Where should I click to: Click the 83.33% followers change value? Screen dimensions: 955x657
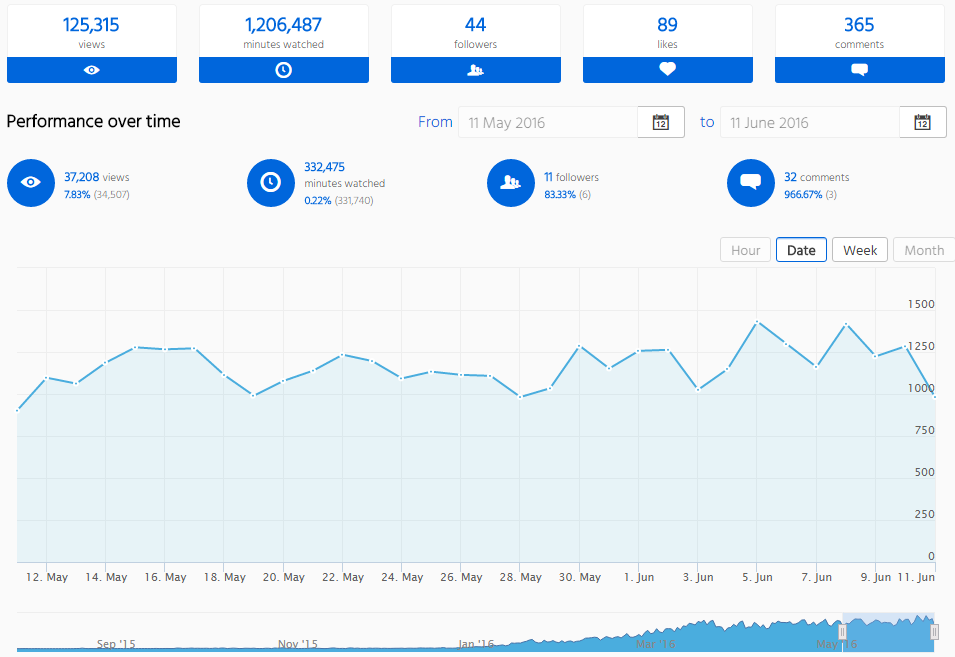pyautogui.click(x=560, y=195)
